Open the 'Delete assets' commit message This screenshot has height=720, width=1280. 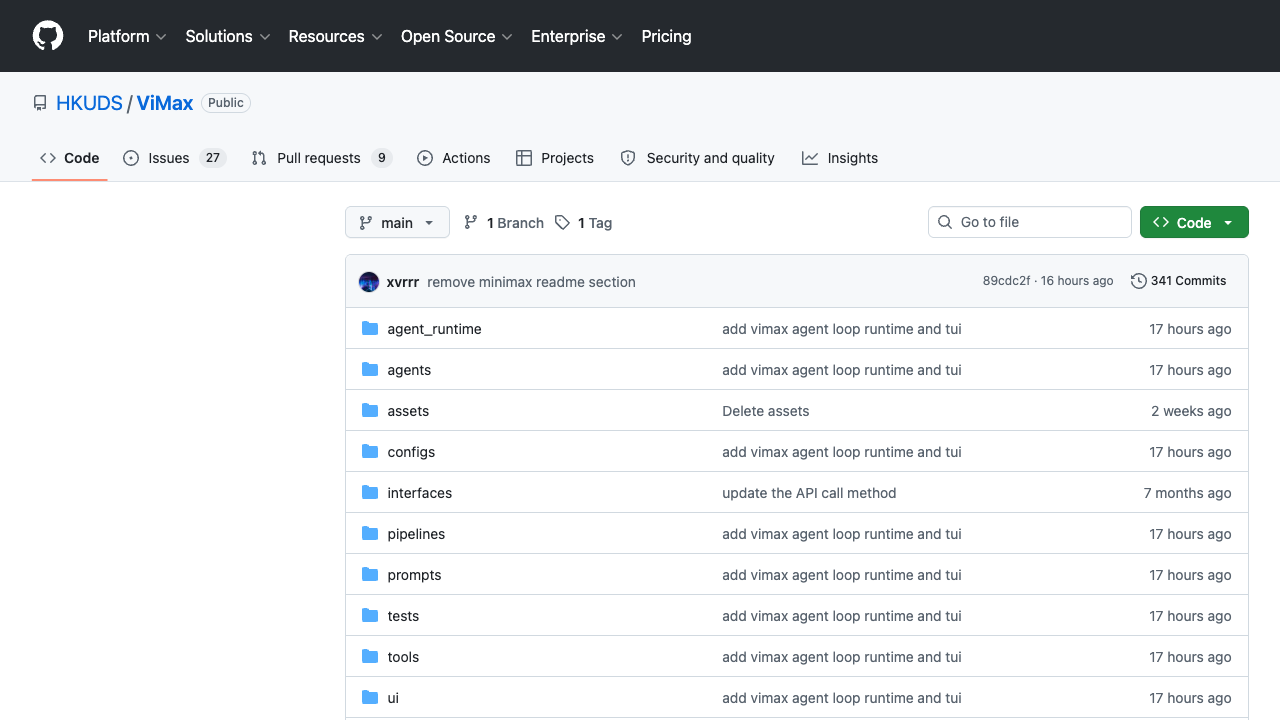coord(765,411)
